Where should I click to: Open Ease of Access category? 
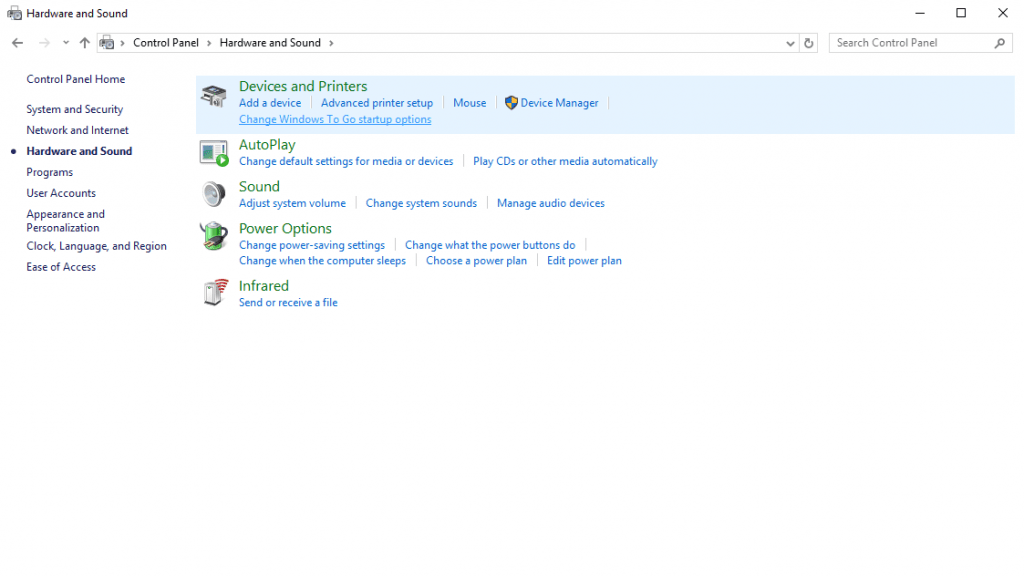click(61, 267)
